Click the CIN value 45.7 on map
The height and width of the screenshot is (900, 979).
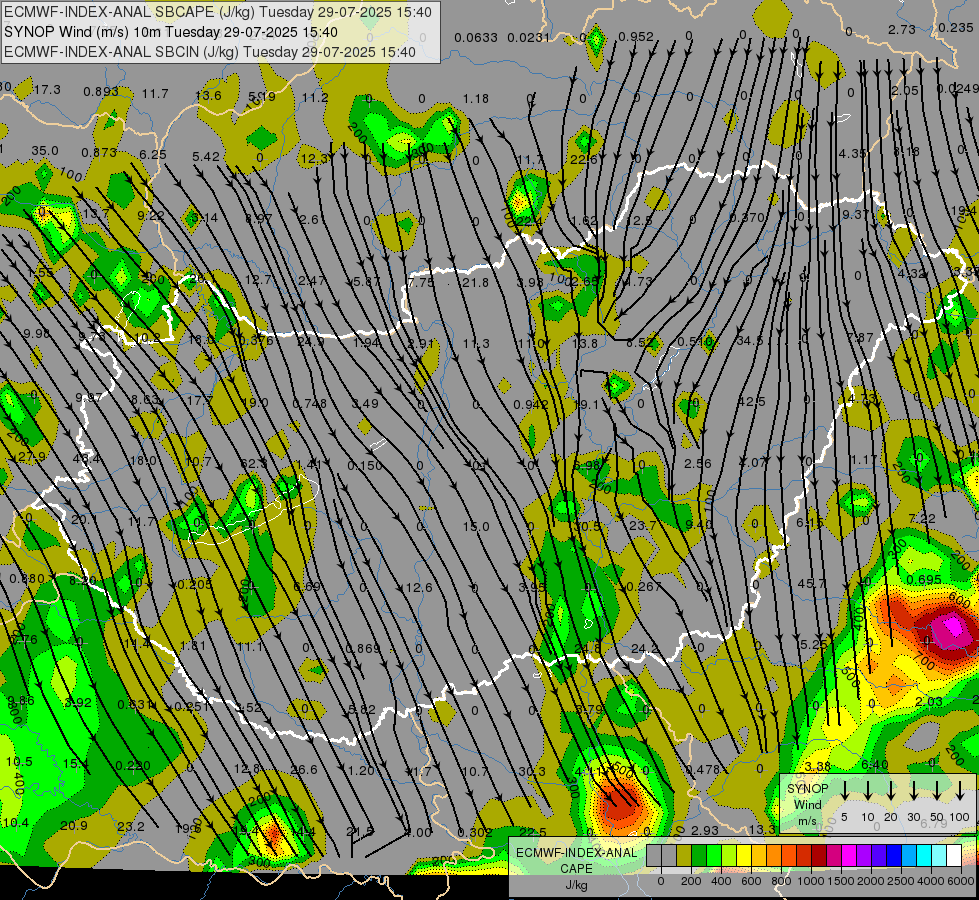pyautogui.click(x=811, y=583)
